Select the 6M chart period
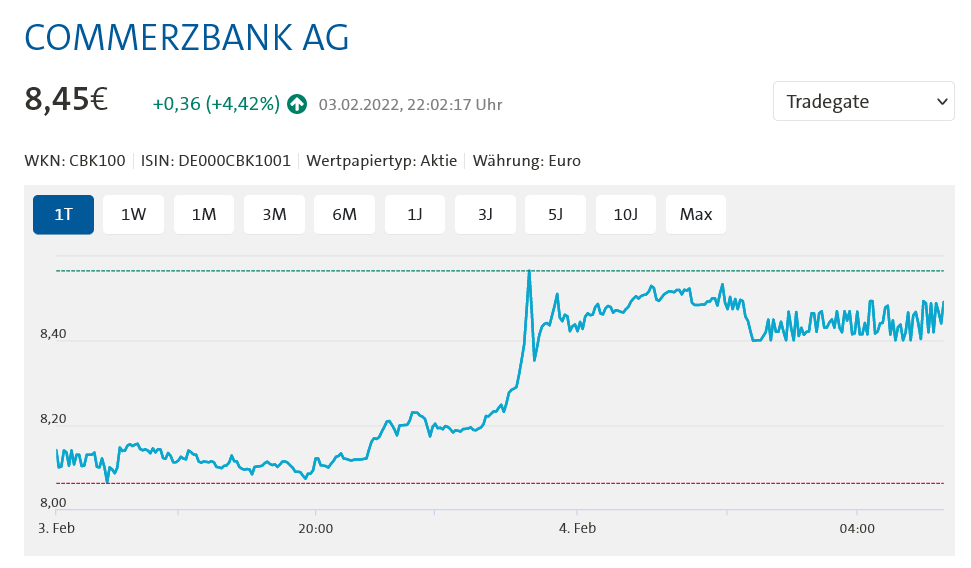Screen dimensions: 971x568 click(344, 214)
